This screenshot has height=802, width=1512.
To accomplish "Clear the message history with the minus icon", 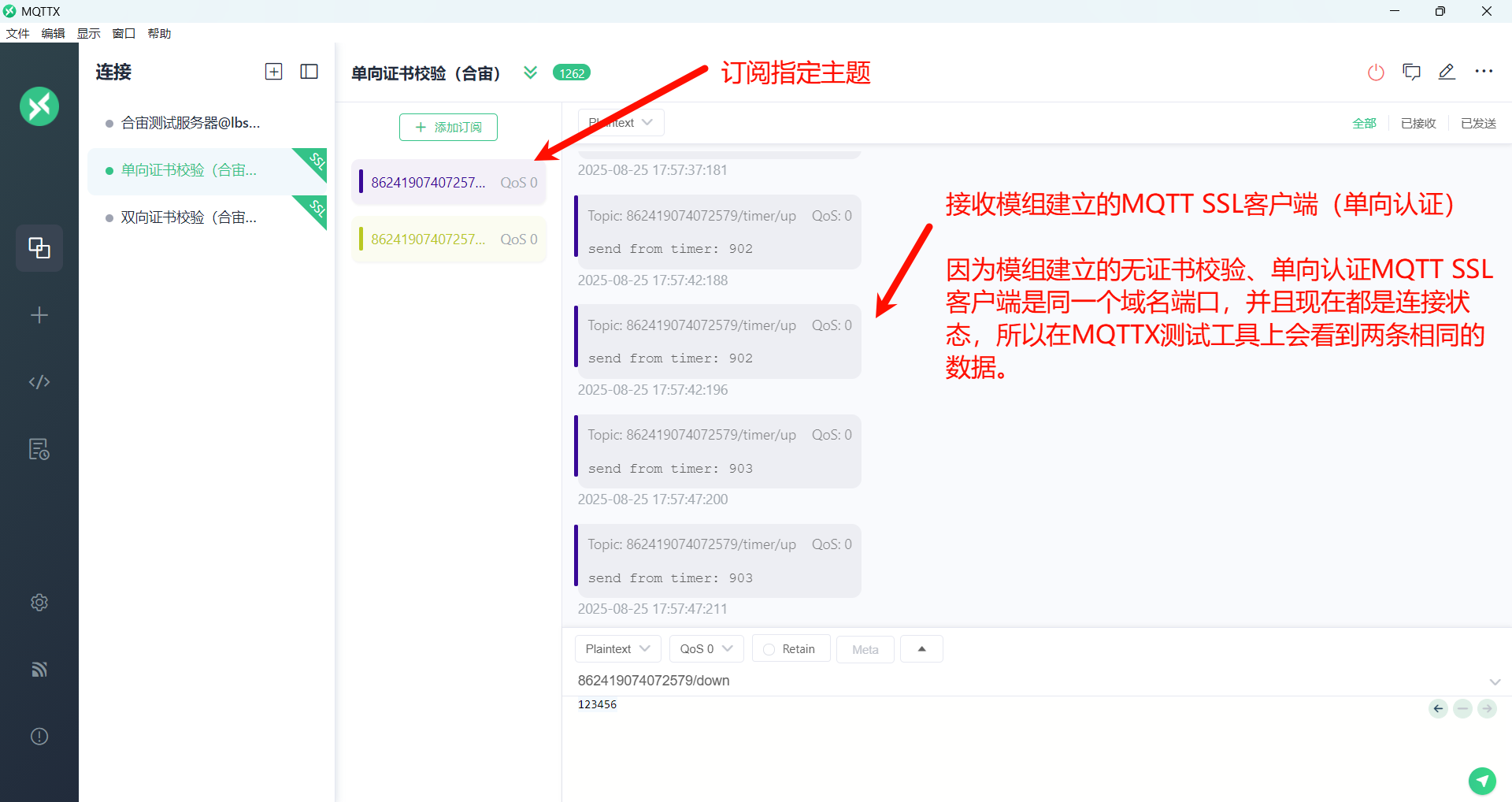I will (1462, 708).
